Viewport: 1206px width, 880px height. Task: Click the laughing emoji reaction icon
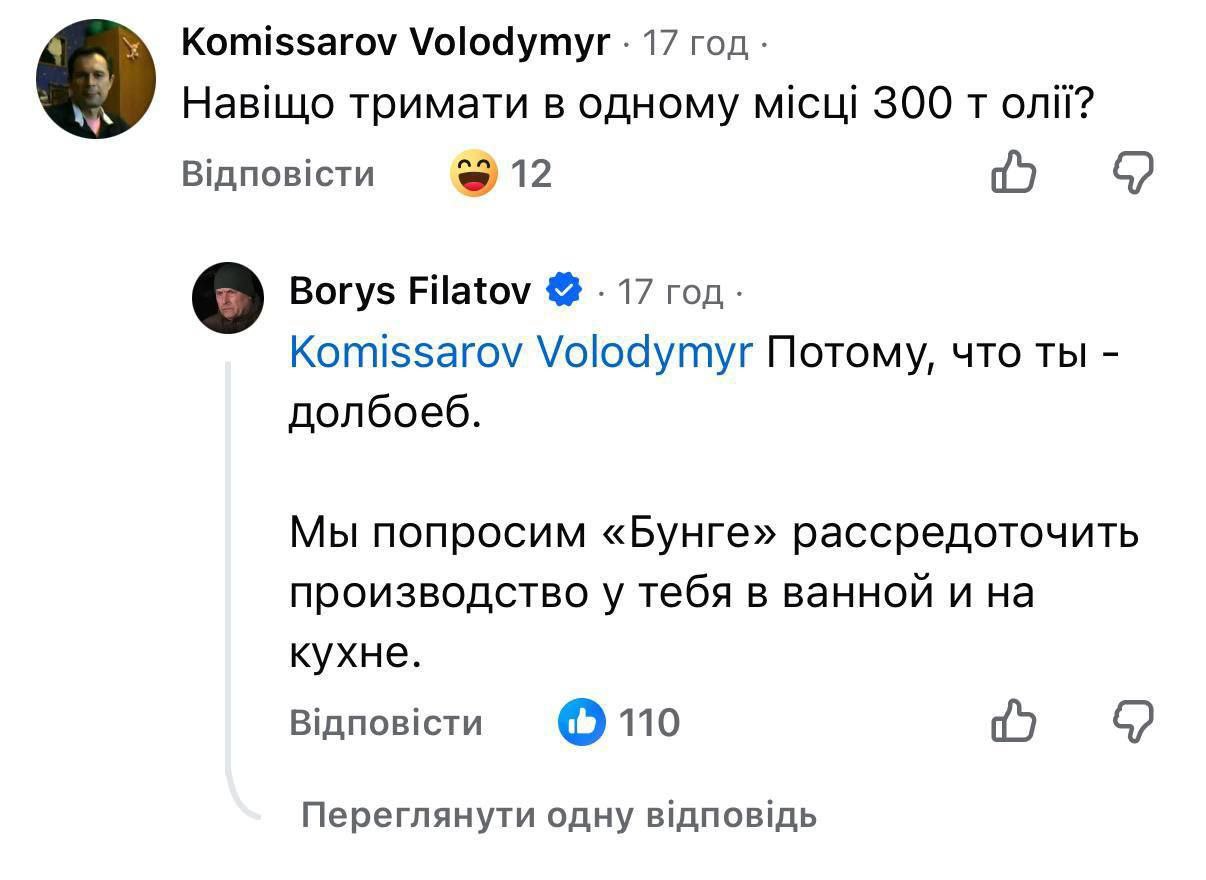click(x=474, y=175)
